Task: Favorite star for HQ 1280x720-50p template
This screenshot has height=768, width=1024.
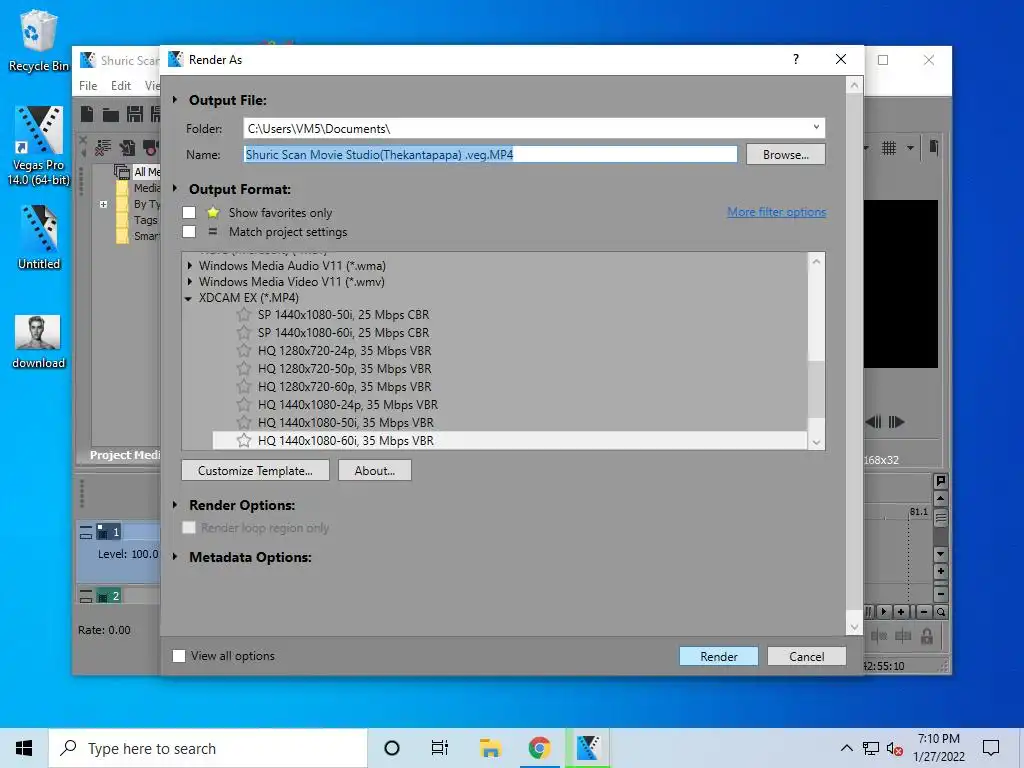Action: (244, 368)
